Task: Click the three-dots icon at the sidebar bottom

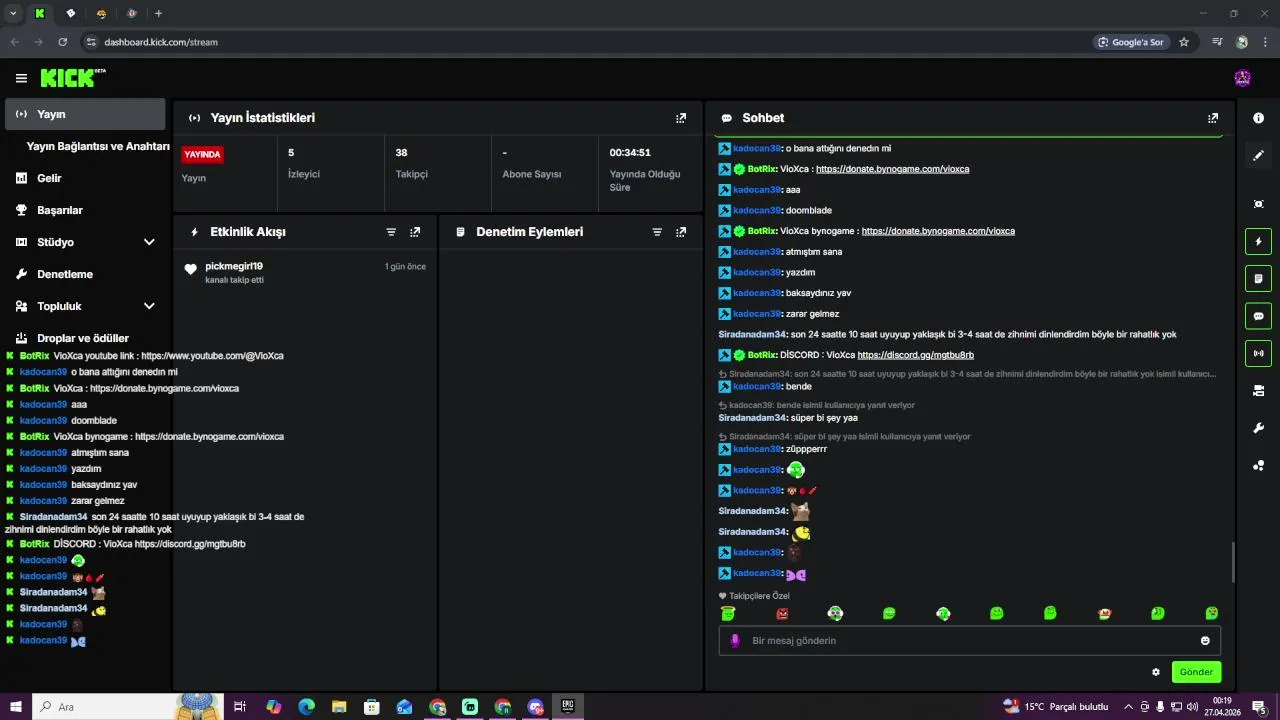Action: pyautogui.click(x=1258, y=465)
